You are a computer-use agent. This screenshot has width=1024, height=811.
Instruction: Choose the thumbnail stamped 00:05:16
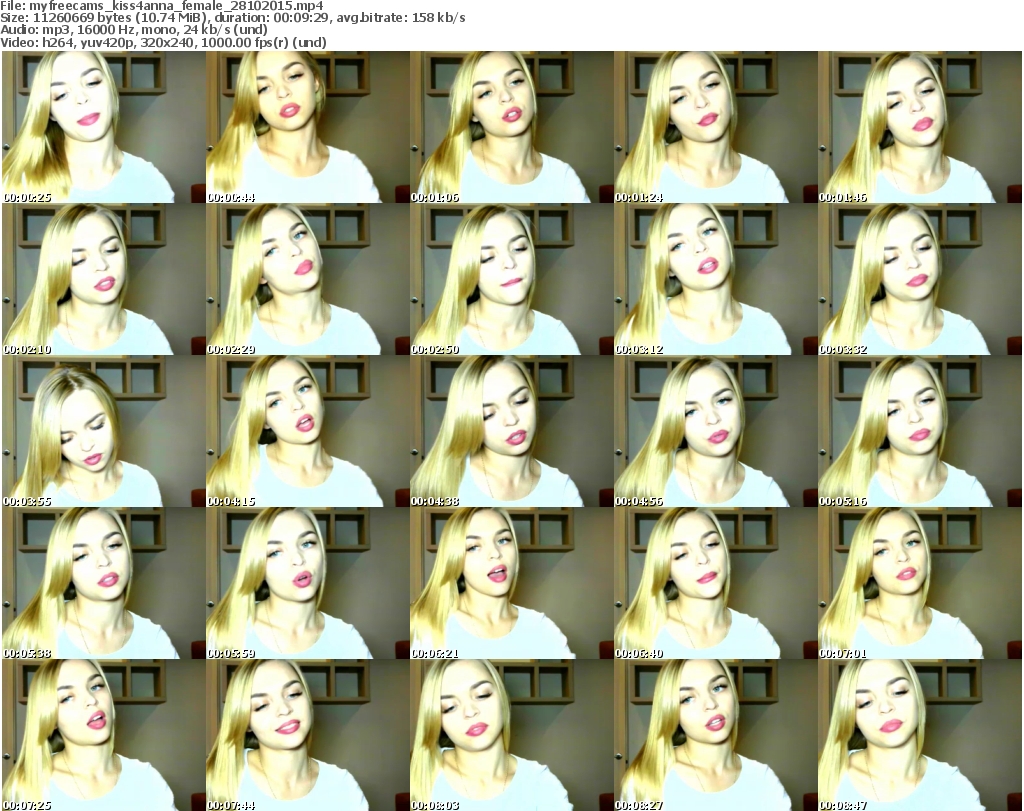[920, 431]
